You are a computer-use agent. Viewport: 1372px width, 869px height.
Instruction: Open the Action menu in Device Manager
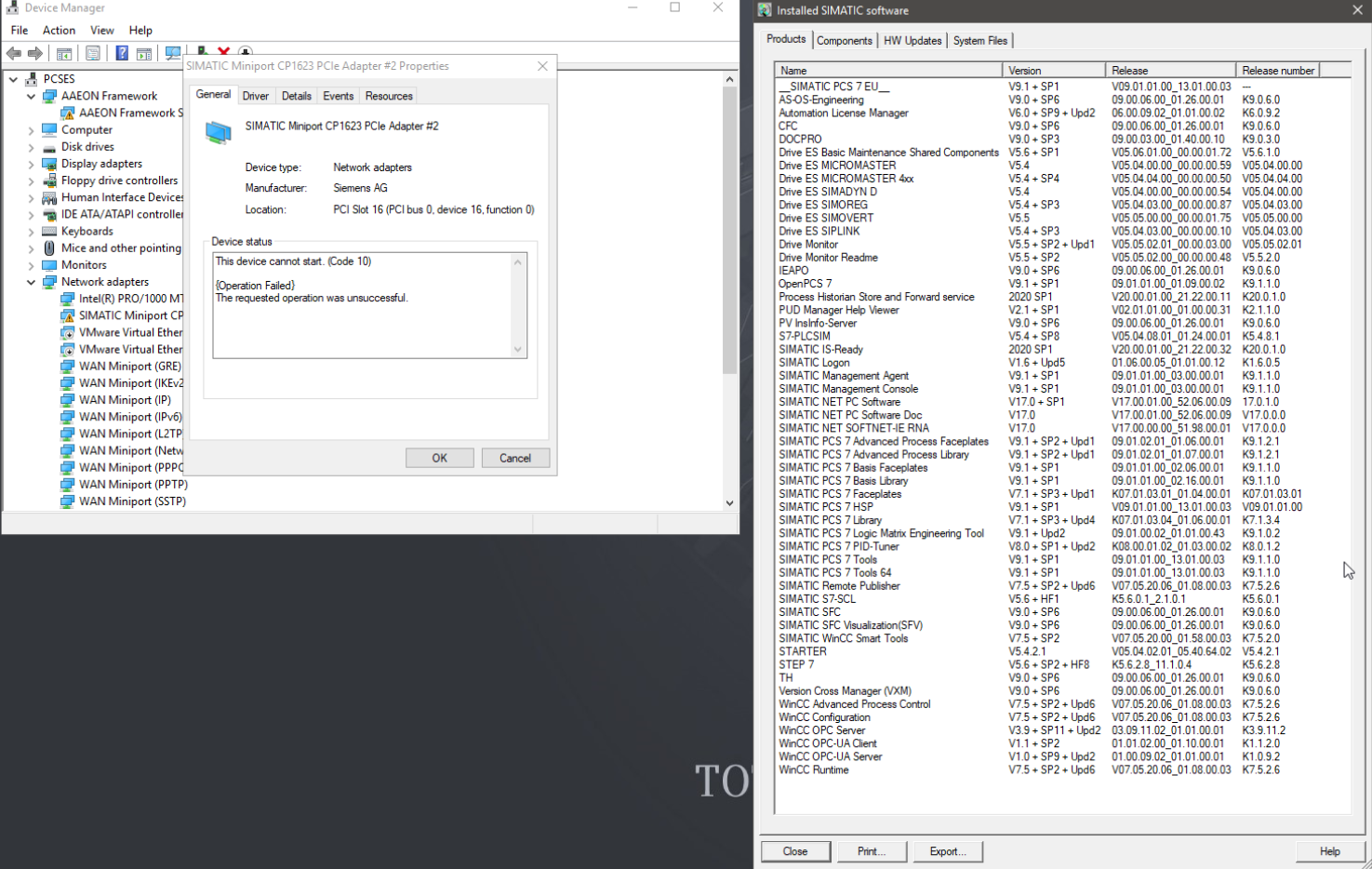click(59, 31)
